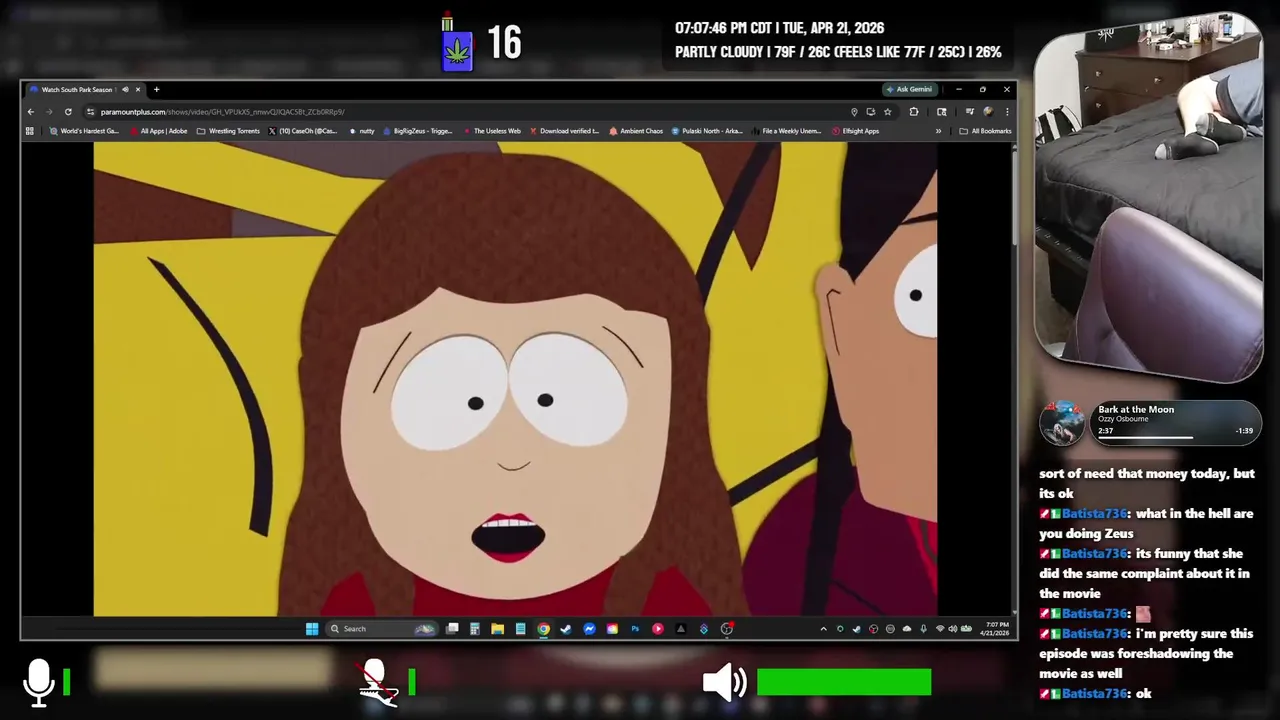Click the taskbar Search box
This screenshot has width=1280, height=720.
[382, 629]
